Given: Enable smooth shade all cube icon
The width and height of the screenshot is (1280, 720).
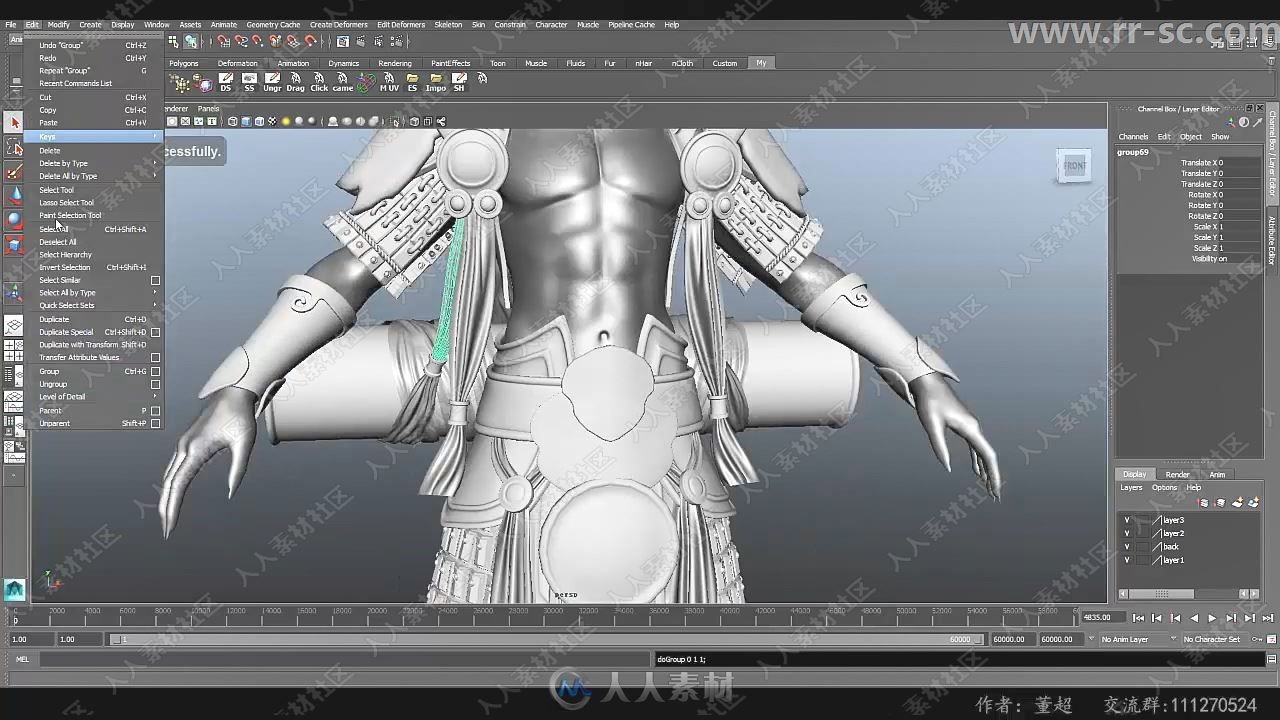Looking at the screenshot, I should click(246, 121).
